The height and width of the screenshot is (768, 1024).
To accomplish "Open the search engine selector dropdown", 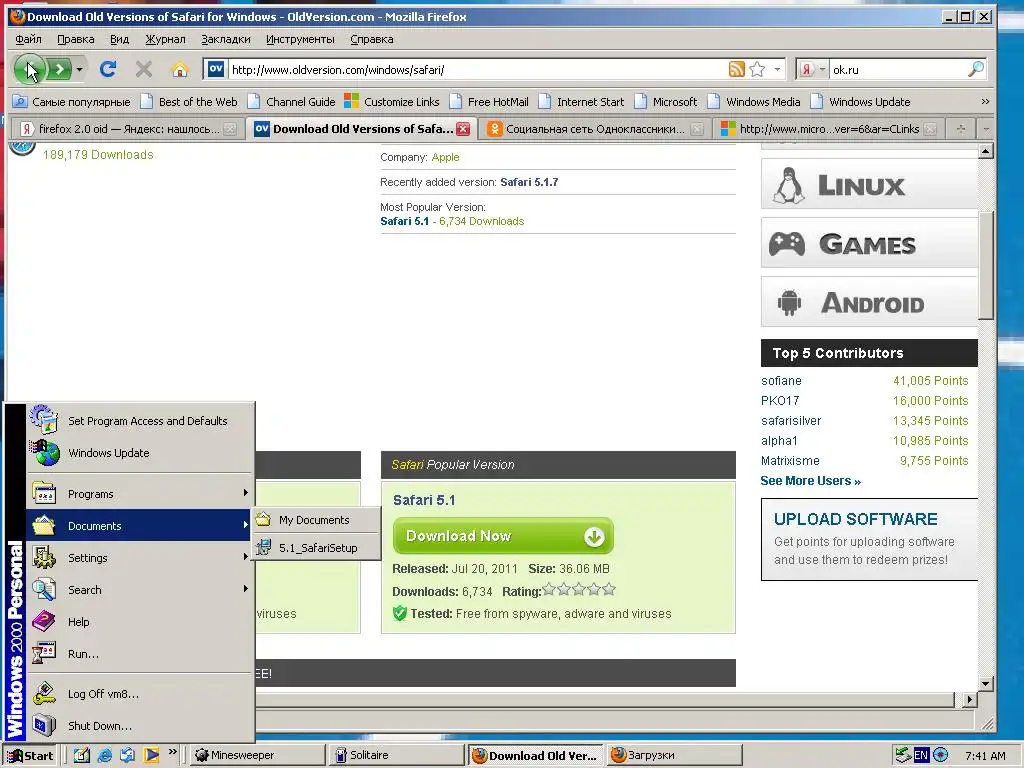I will coord(822,69).
